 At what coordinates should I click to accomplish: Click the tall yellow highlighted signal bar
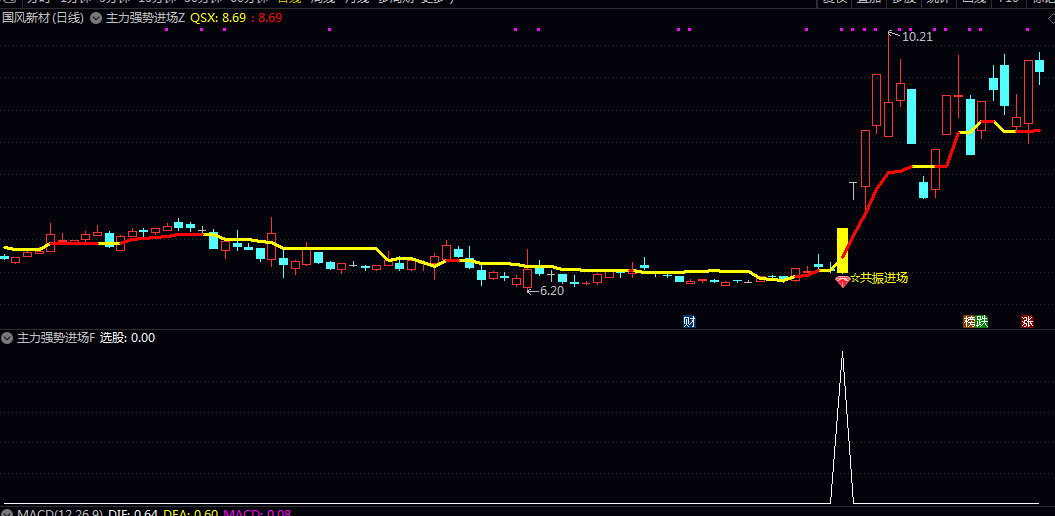842,250
